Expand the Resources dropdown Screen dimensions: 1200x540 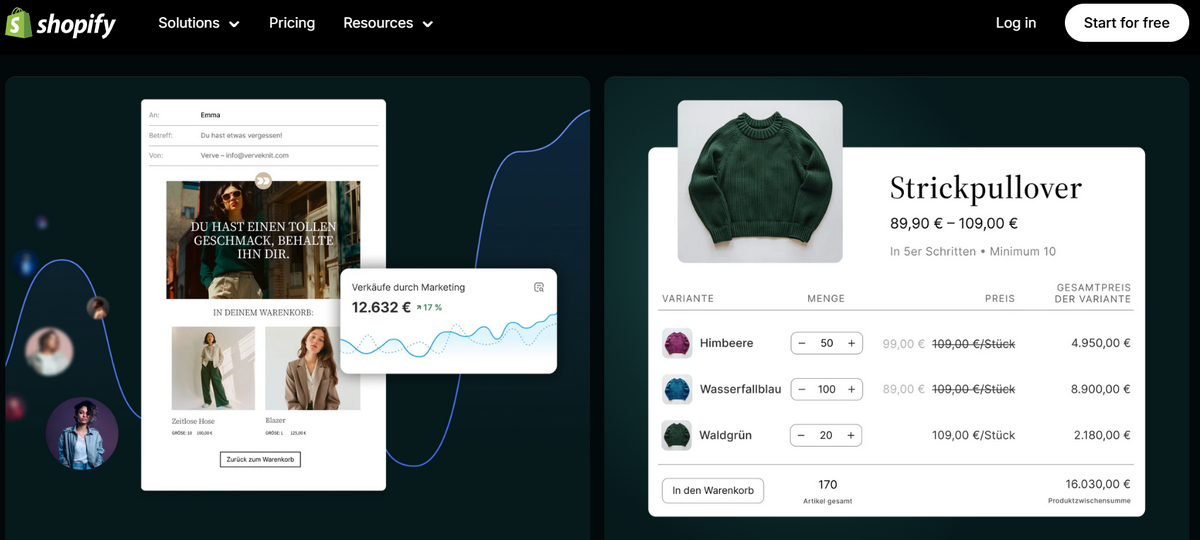click(388, 23)
